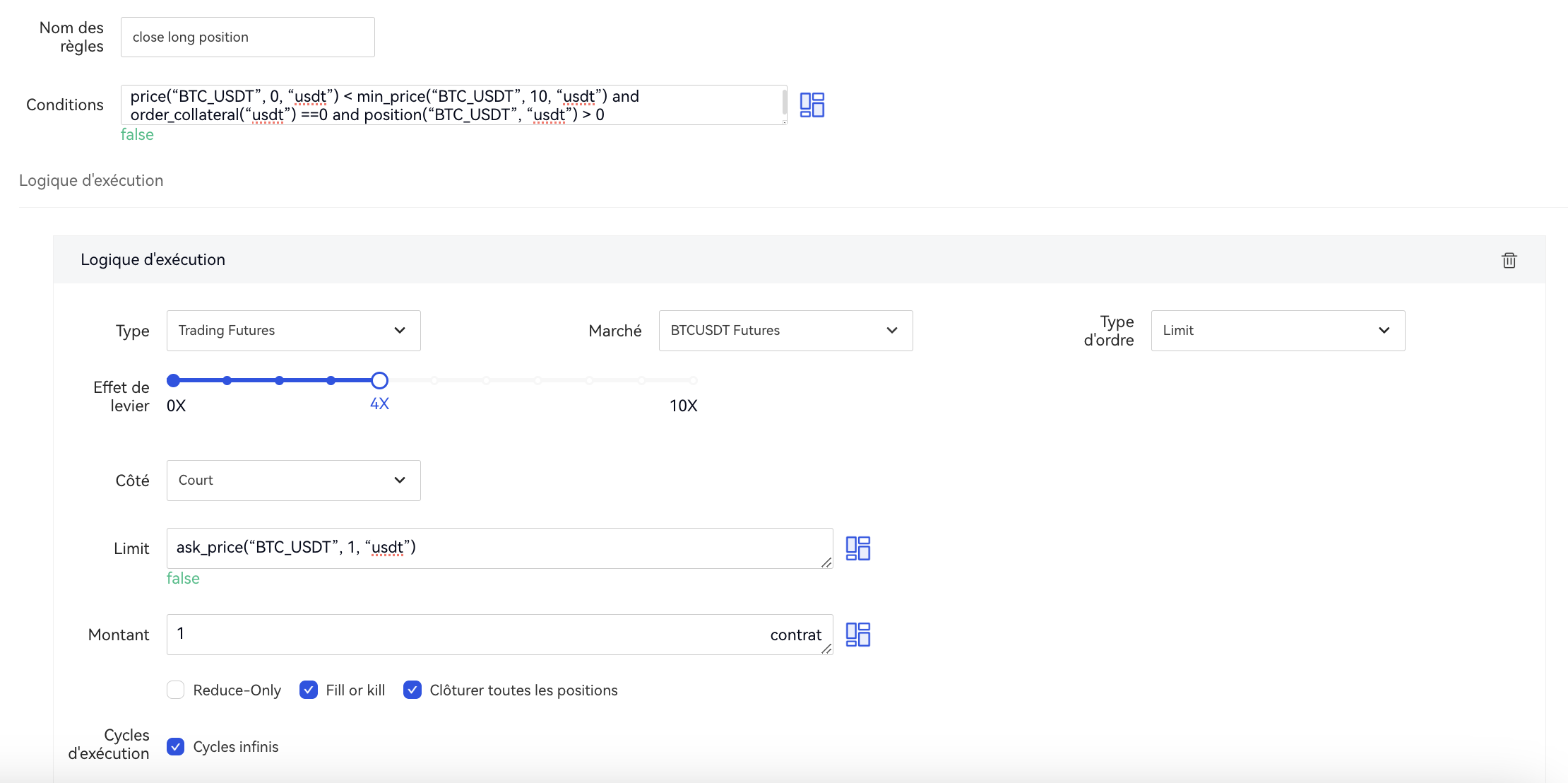Open the Type dropdown showing Trading Futures
Viewport: 1568px width, 783px height.
click(x=293, y=331)
